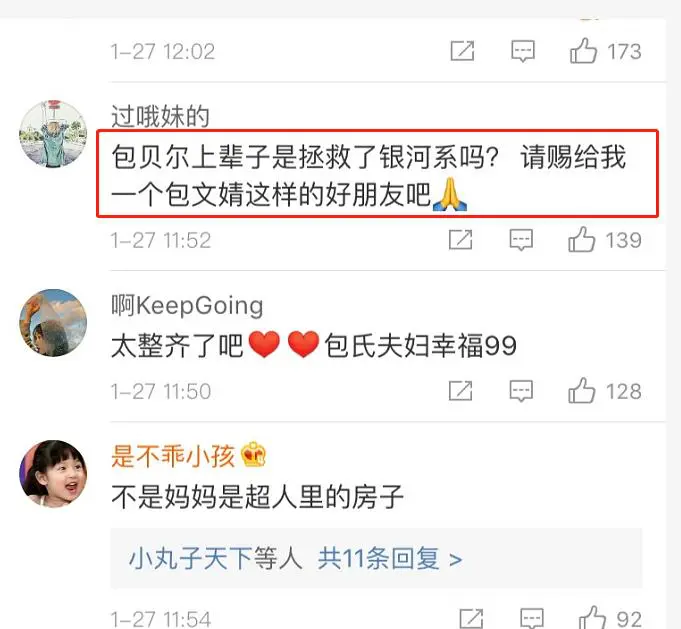Open 啊KeepGoing profile avatar
The image size is (681, 629).
tap(53, 322)
